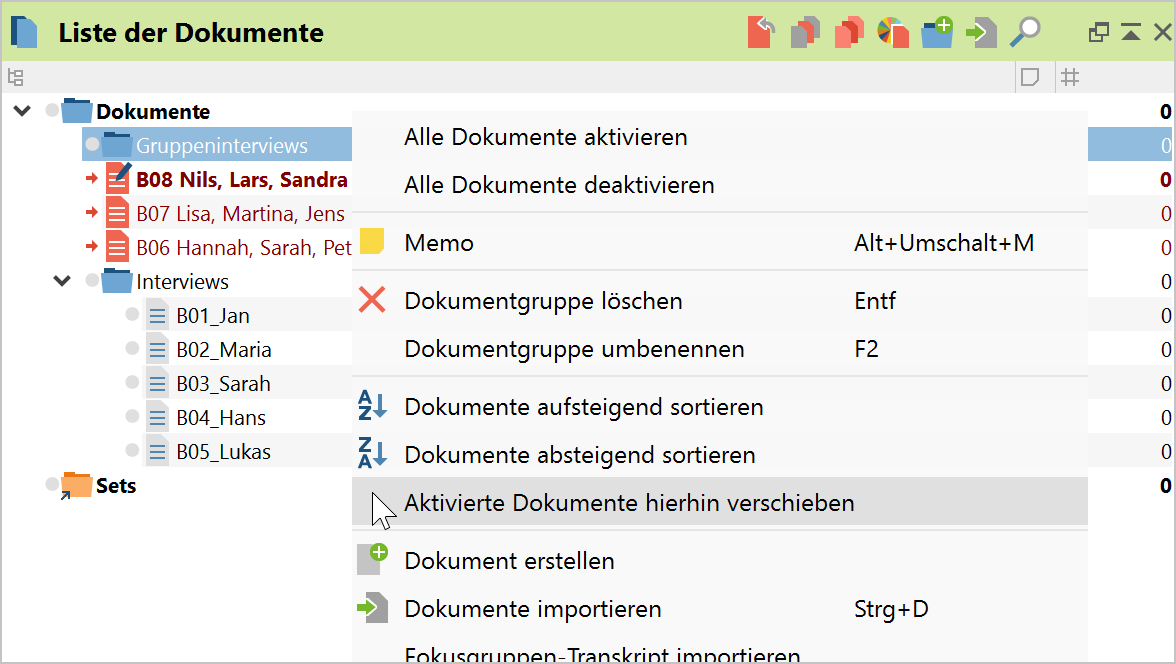This screenshot has width=1176, height=664.
Task: Toggle activation circle of B02_Maria
Action: (132, 348)
